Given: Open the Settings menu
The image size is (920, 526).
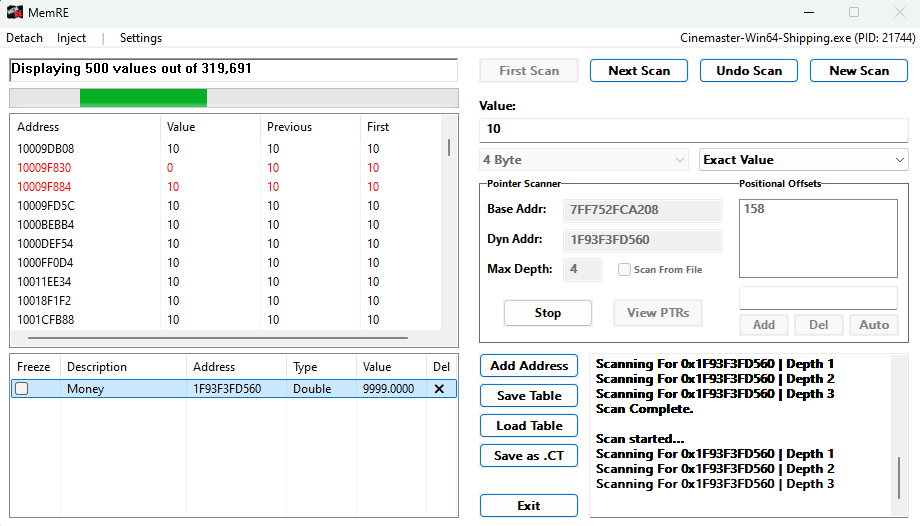Looking at the screenshot, I should click(140, 38).
